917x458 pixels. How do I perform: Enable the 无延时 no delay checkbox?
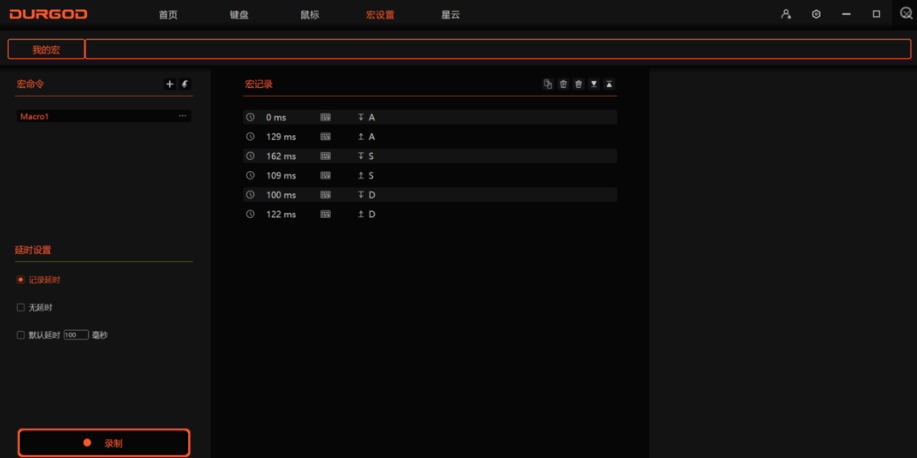point(20,308)
